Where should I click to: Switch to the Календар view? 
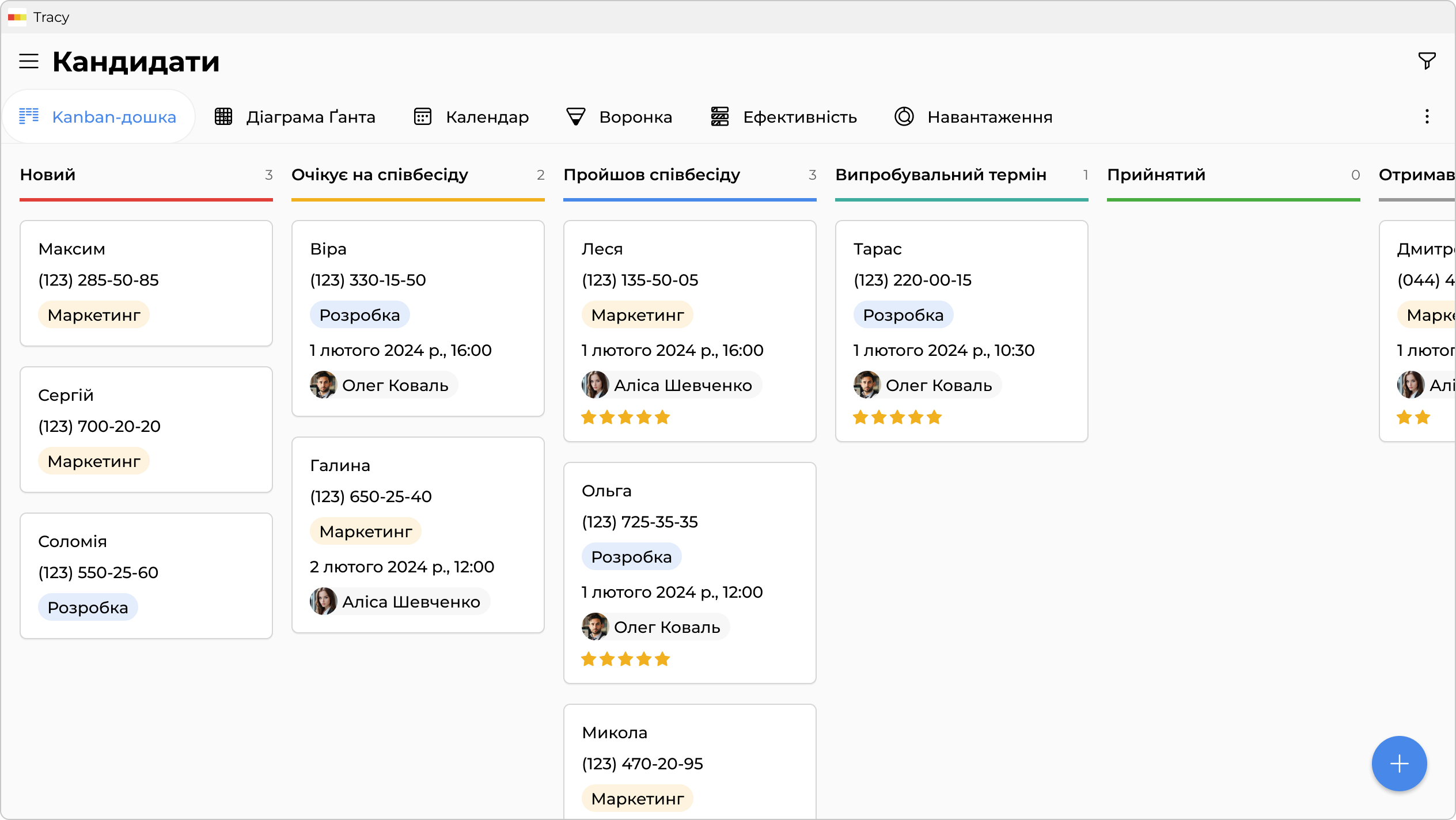pos(471,117)
